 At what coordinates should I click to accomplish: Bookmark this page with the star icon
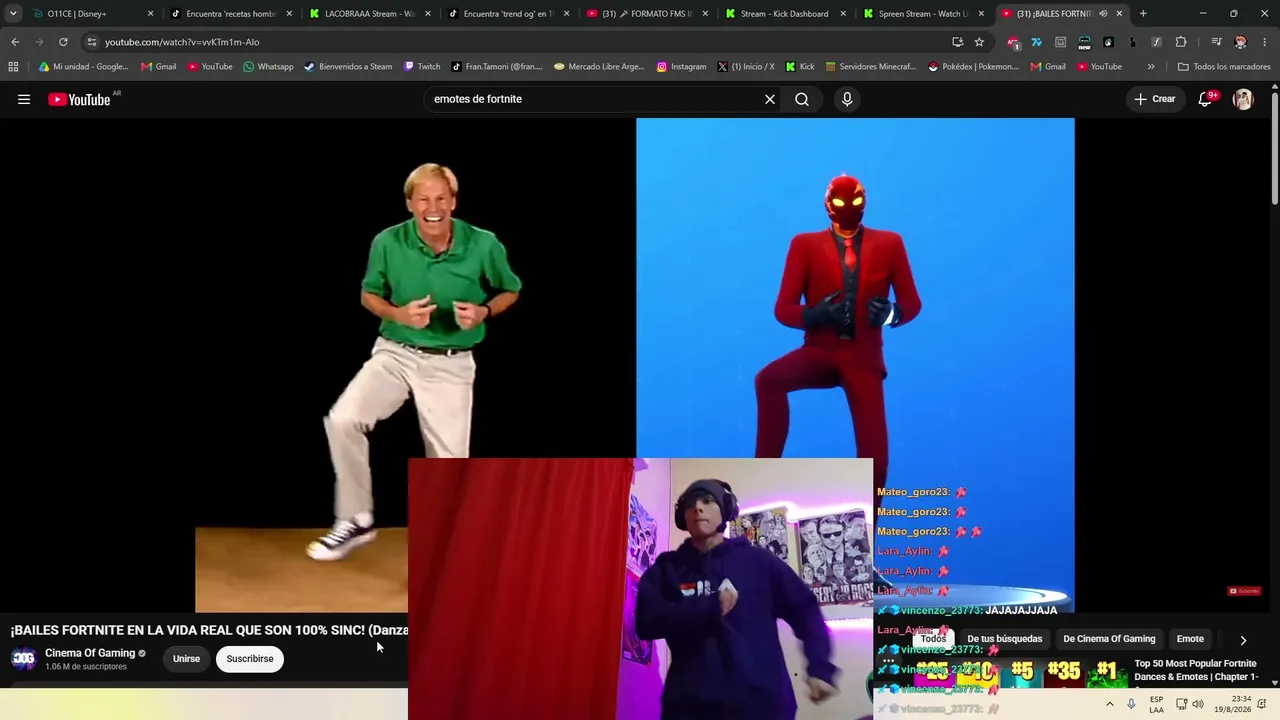979,42
